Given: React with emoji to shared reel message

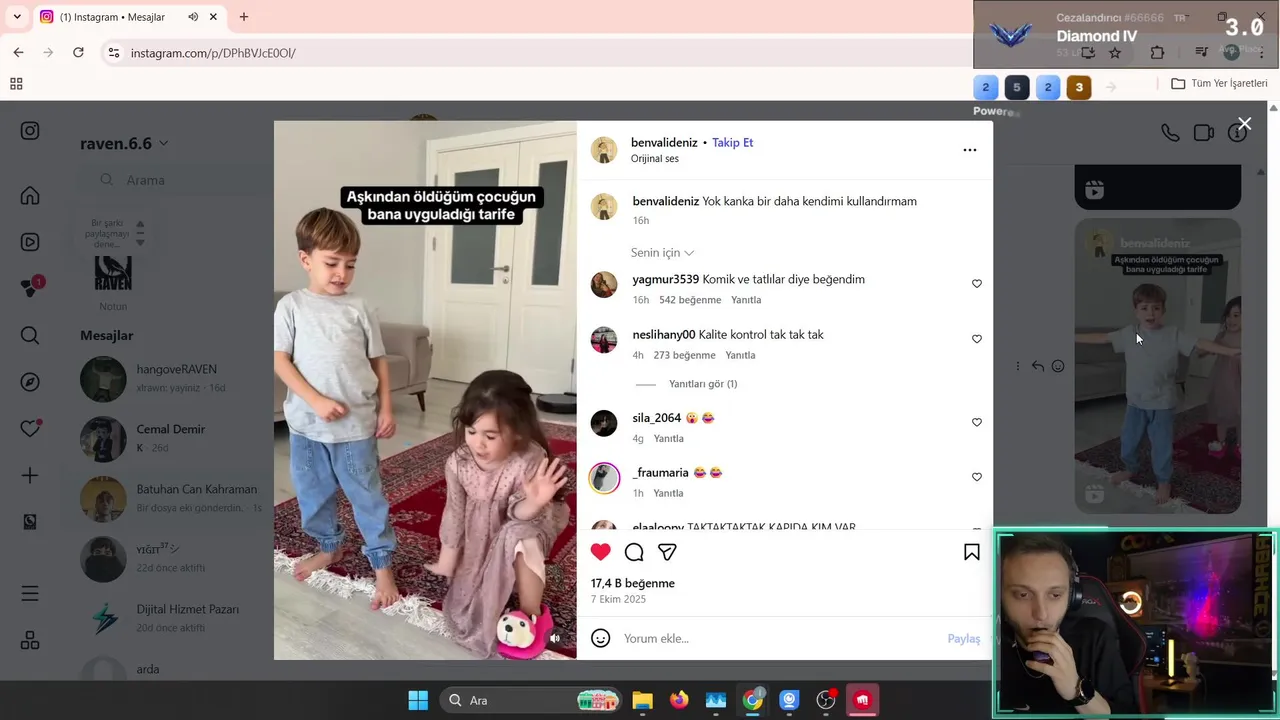Looking at the screenshot, I should (x=1058, y=366).
